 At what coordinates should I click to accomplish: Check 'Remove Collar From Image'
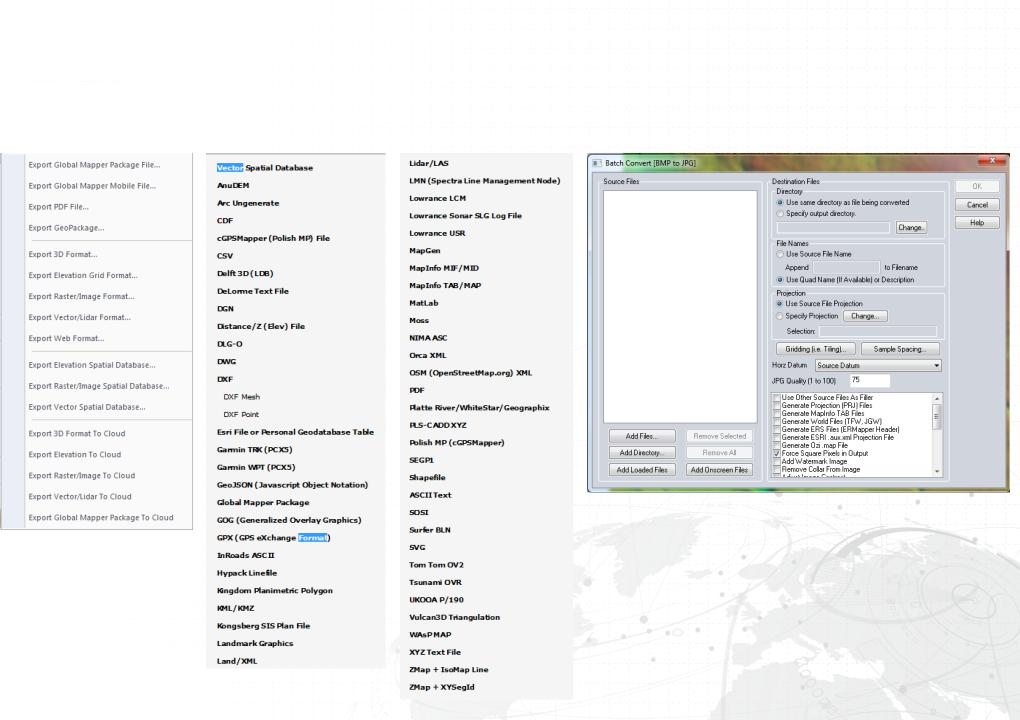pyautogui.click(x=777, y=469)
